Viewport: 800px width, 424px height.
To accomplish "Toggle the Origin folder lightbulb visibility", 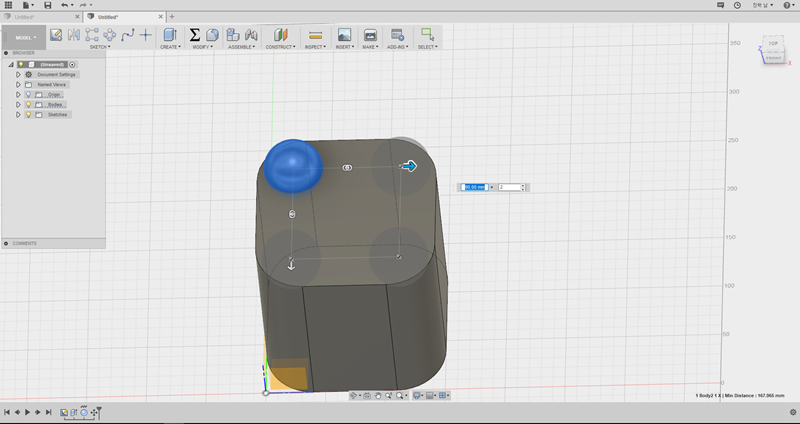I will click(x=28, y=94).
